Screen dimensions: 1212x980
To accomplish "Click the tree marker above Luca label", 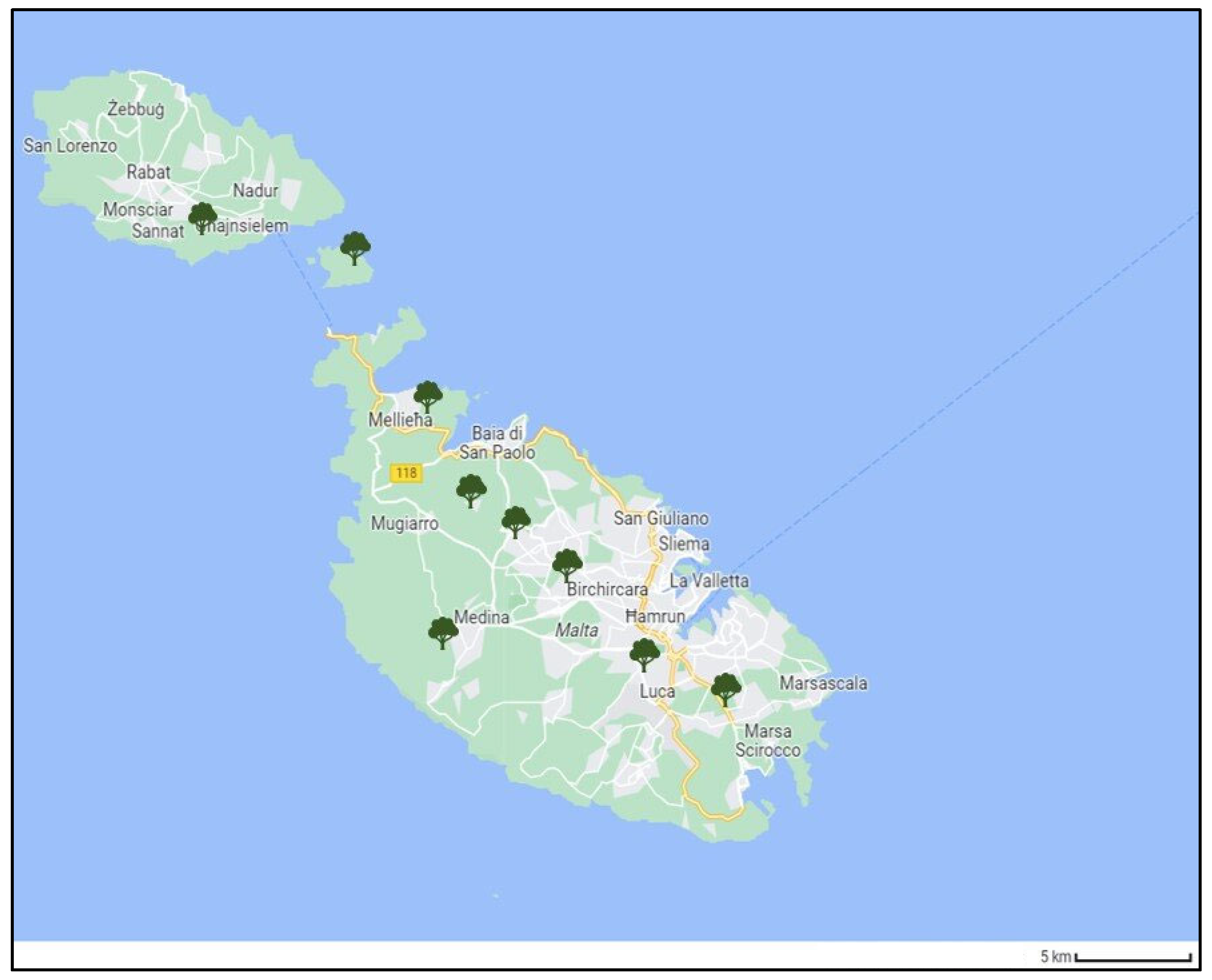I will 644,654.
